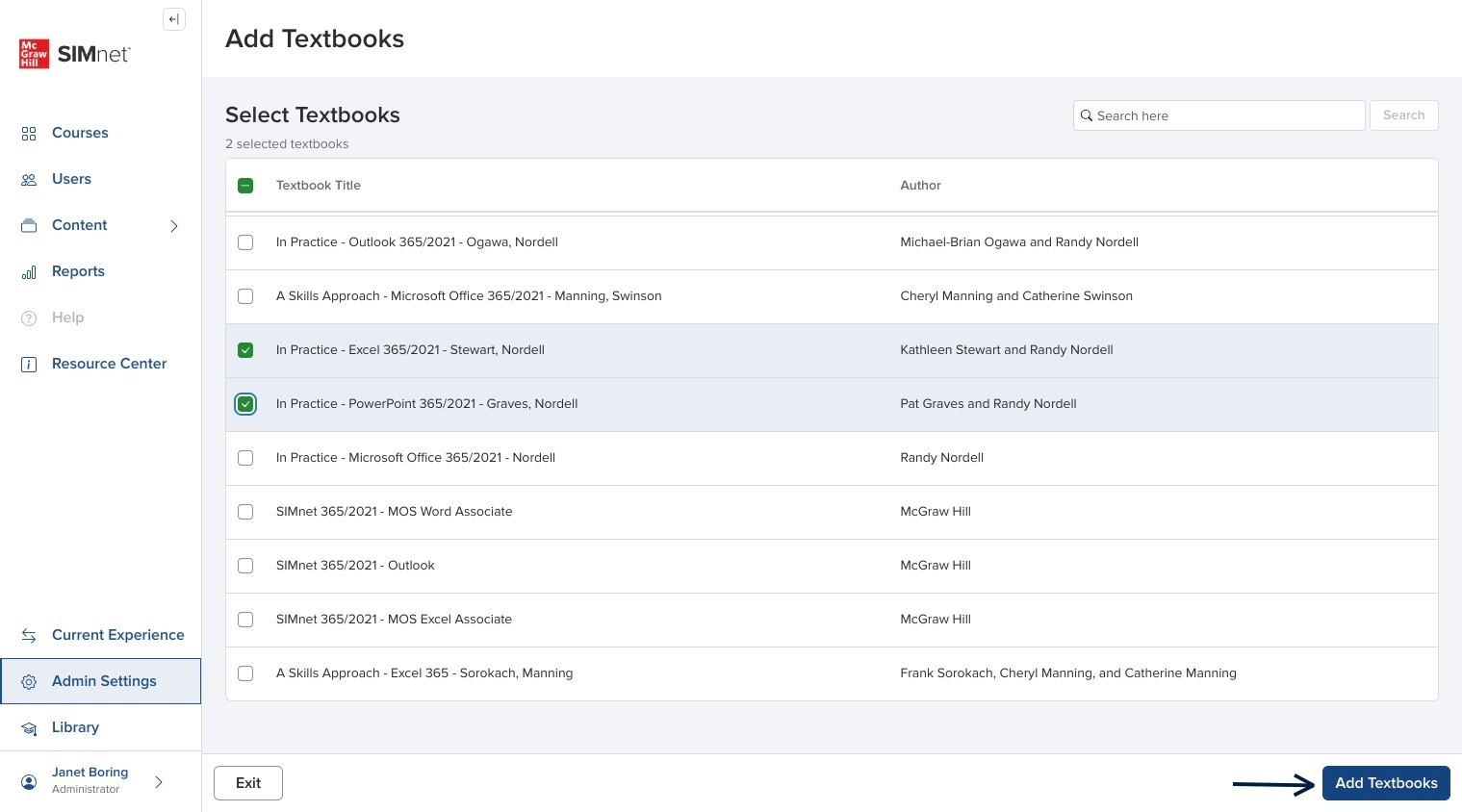
Task: Click the Reports bar chart icon
Action: tap(29, 272)
